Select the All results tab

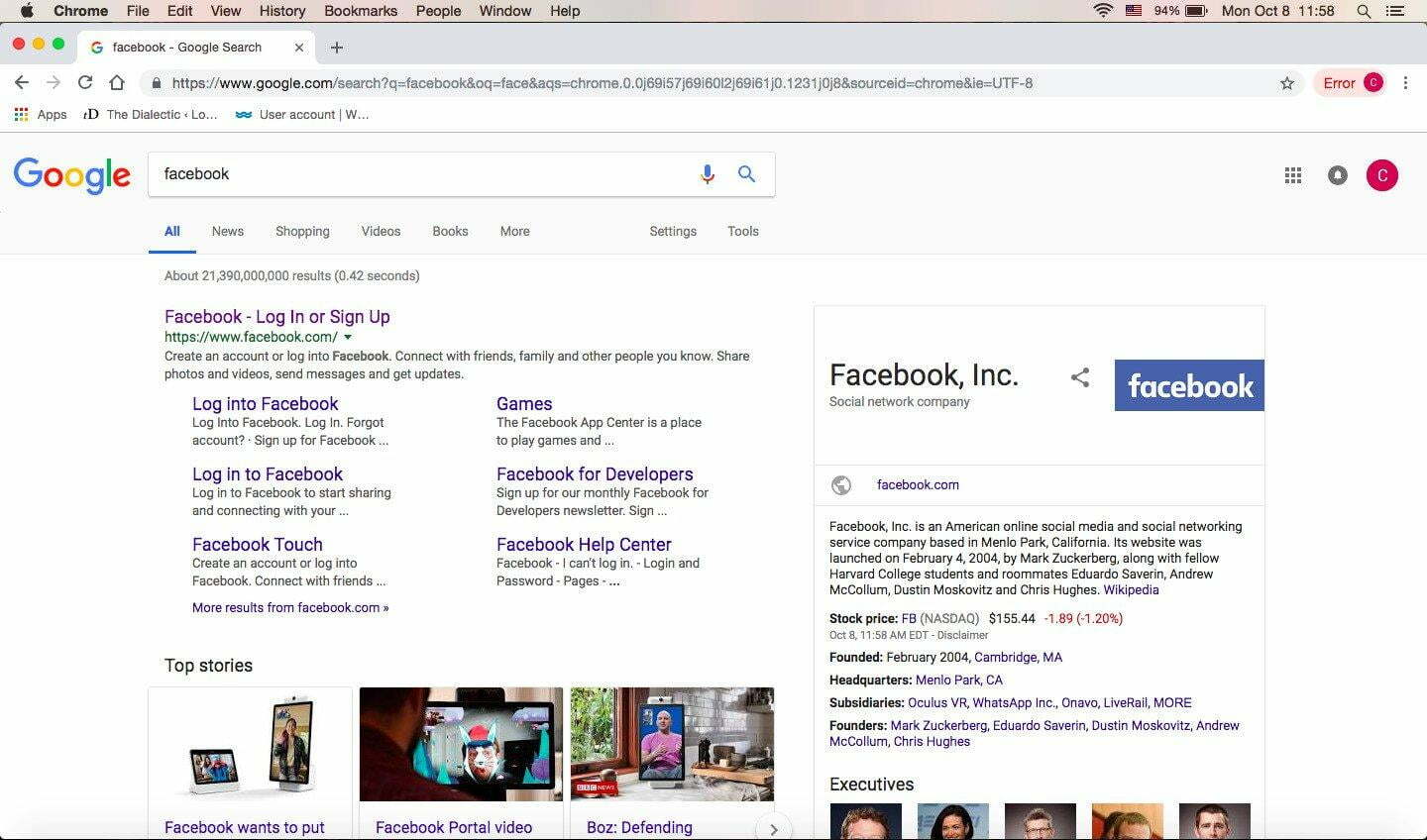(172, 231)
